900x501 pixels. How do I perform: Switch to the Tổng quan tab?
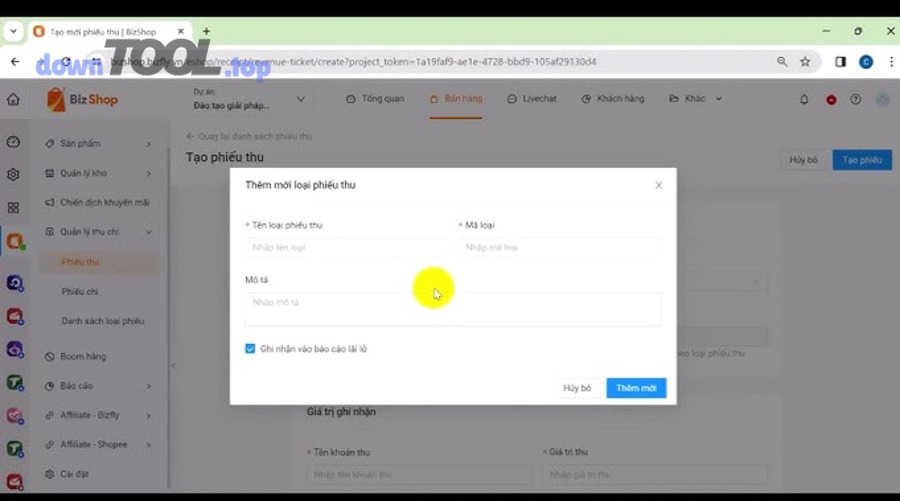(375, 99)
